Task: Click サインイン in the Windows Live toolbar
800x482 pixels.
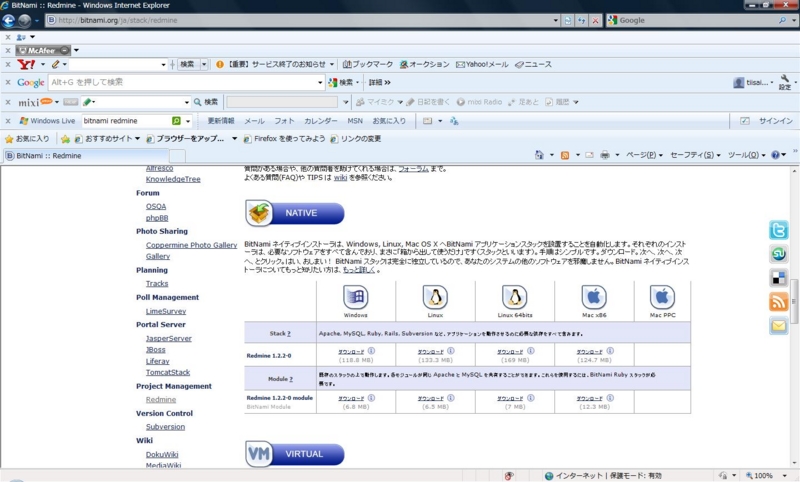Action: point(776,121)
